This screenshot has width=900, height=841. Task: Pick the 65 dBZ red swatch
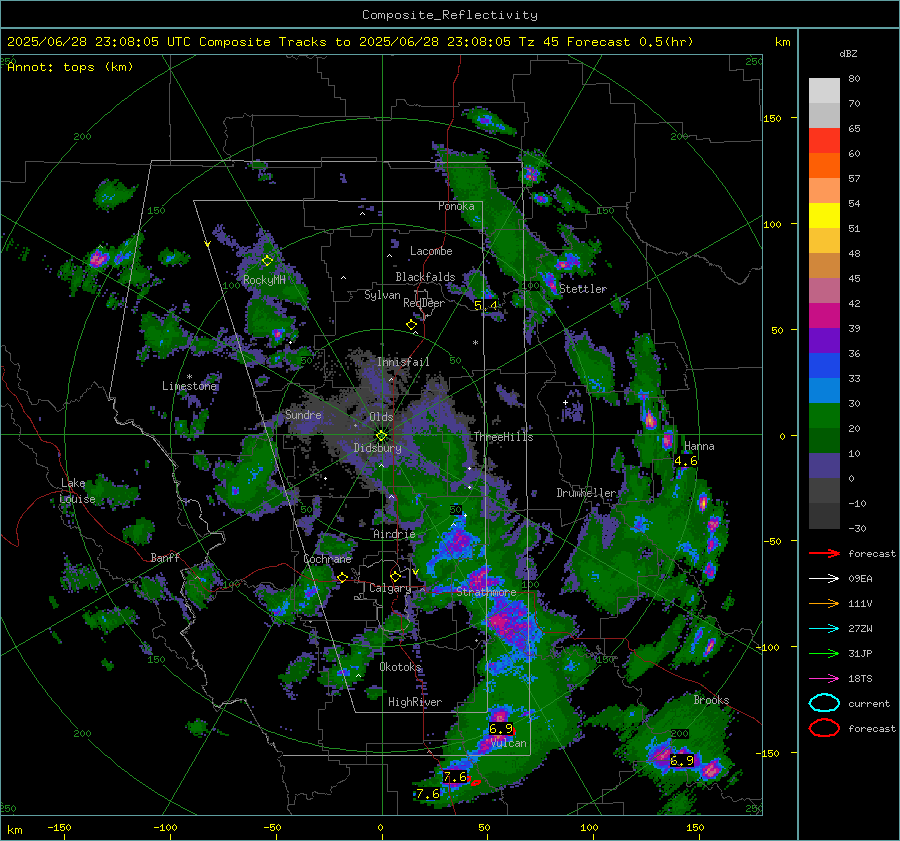824,140
